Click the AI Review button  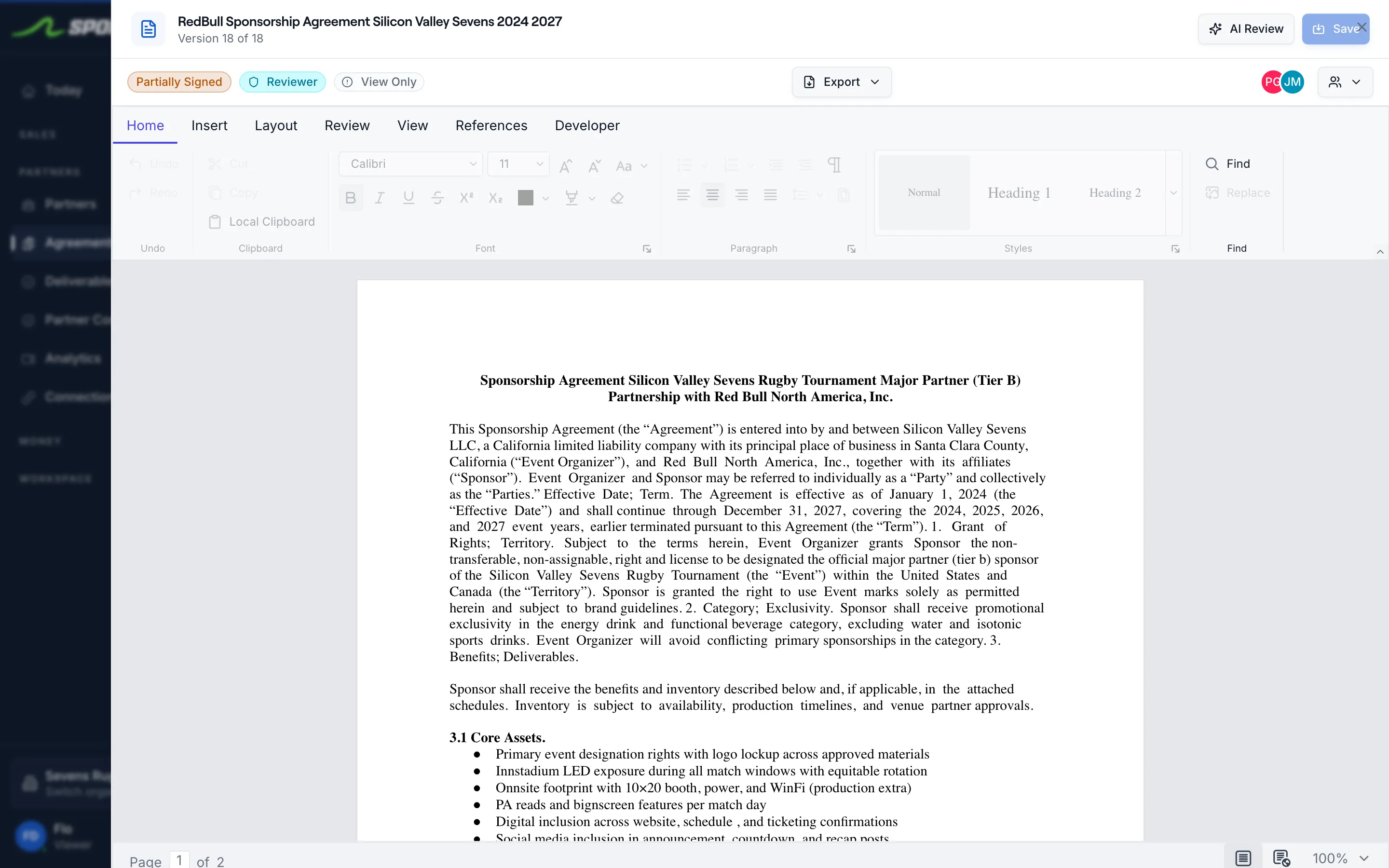[1246, 29]
